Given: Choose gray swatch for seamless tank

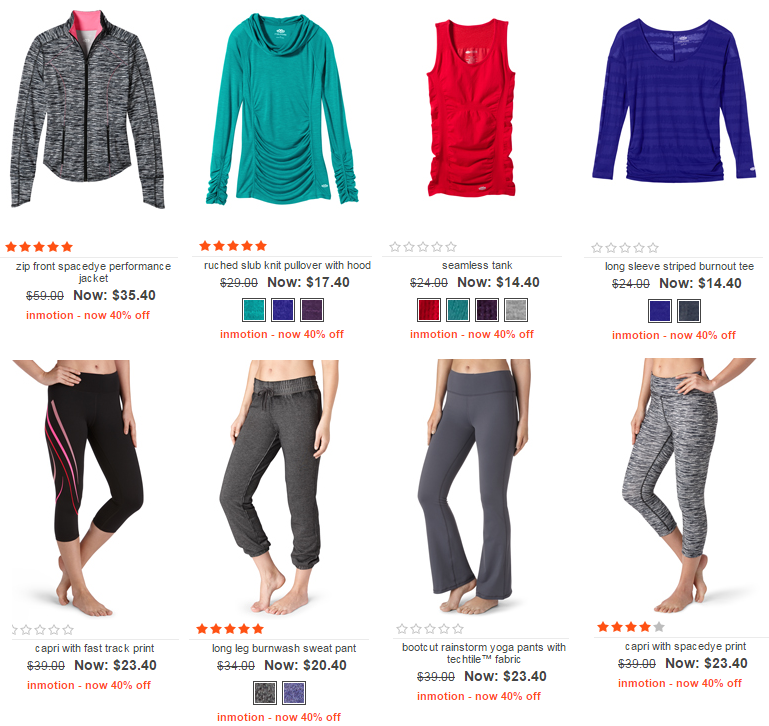Looking at the screenshot, I should click(x=516, y=310).
